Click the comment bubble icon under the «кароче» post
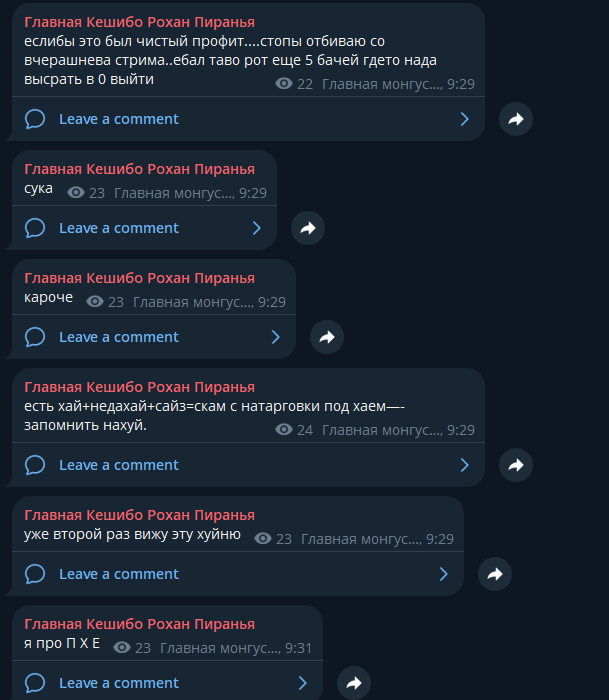Viewport: 609px width, 700px height. (35, 337)
